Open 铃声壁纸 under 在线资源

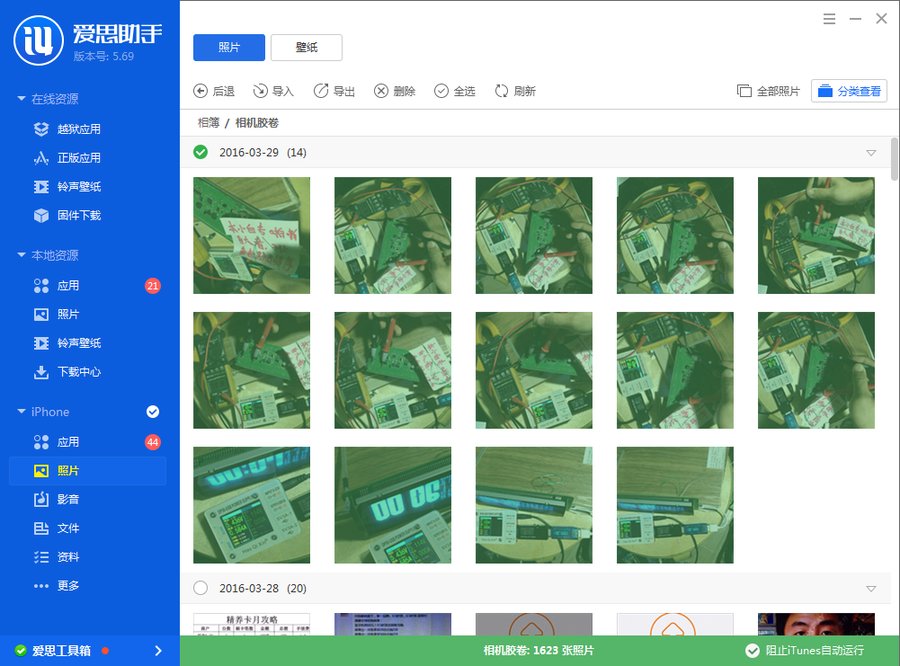click(68, 187)
